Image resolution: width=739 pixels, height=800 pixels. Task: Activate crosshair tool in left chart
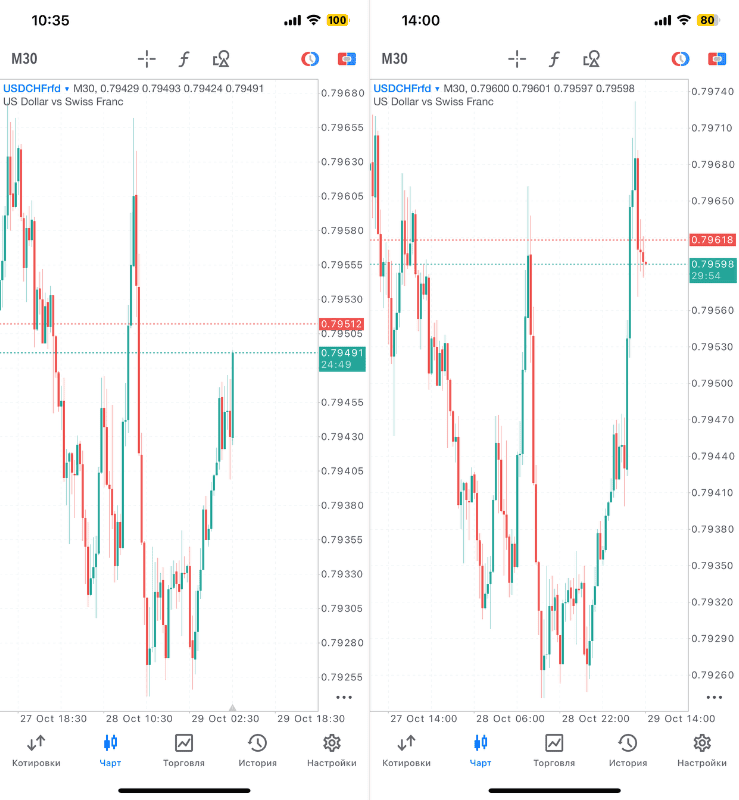tap(147, 59)
